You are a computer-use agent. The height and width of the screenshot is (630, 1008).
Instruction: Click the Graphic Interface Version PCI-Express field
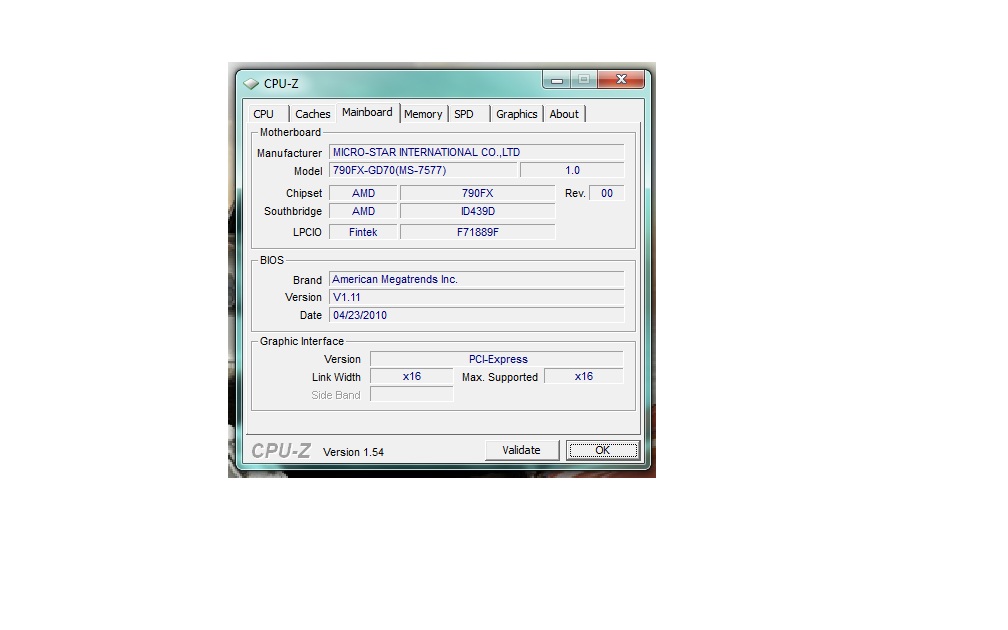click(497, 359)
